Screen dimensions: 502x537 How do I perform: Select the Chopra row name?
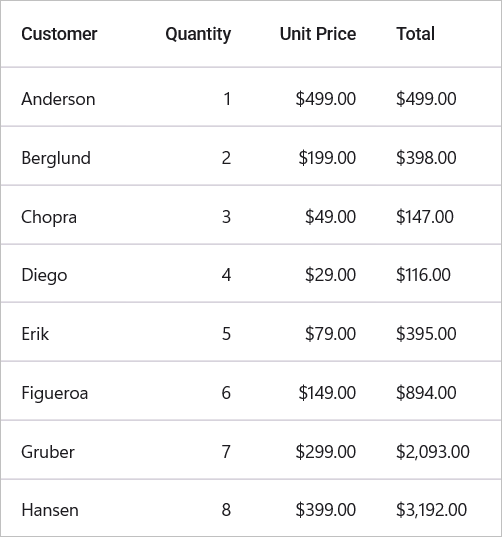tap(49, 217)
